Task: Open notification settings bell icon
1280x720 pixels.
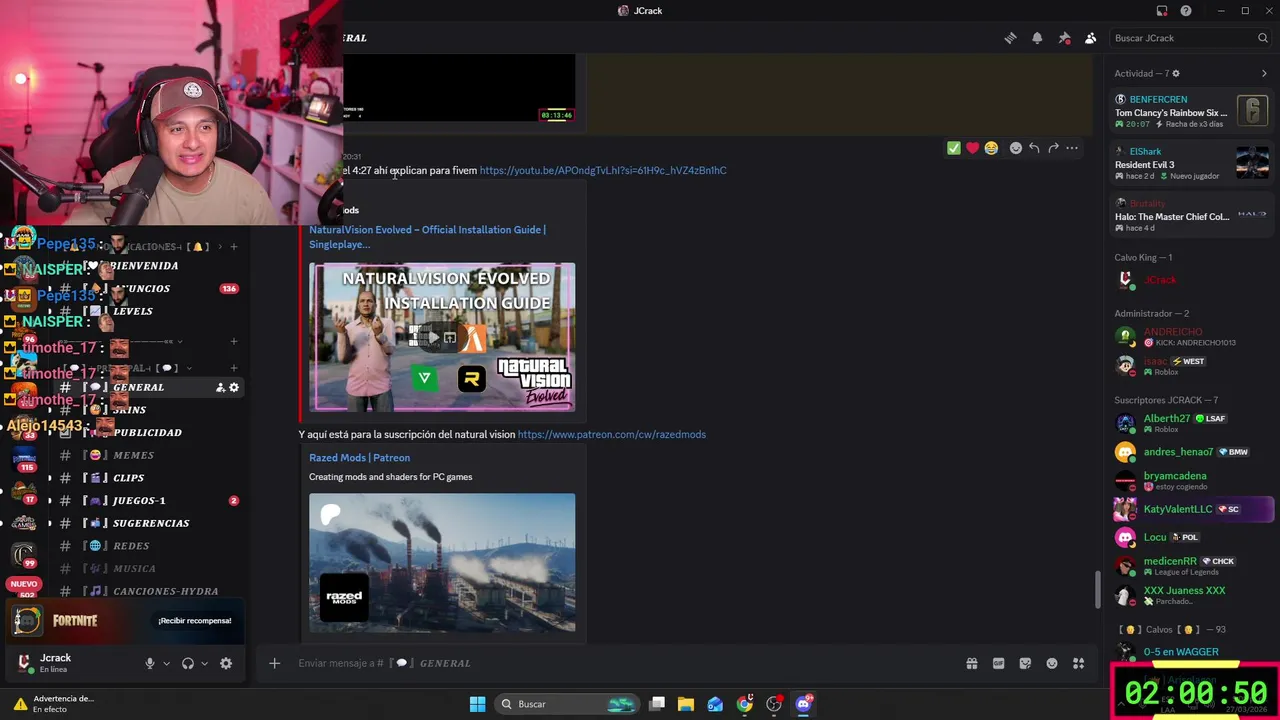Action: (x=1037, y=38)
